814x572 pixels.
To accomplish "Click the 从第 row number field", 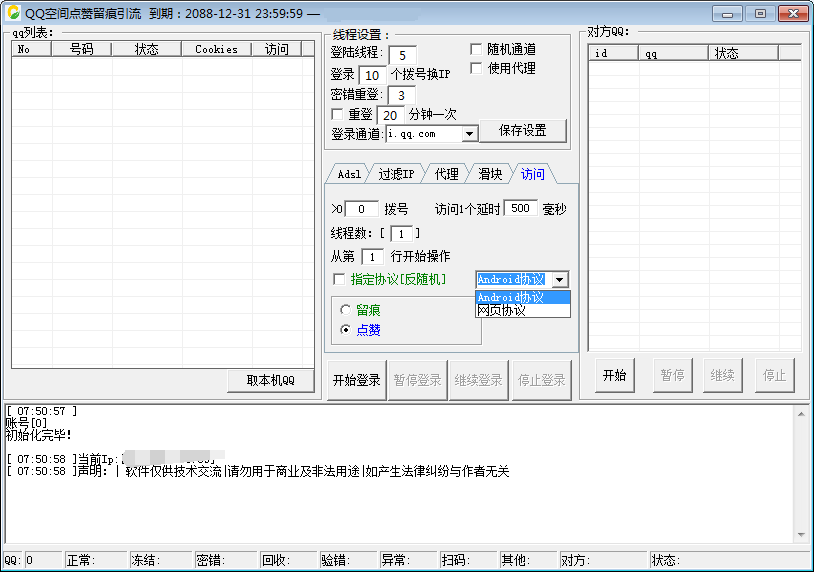I will pos(372,256).
